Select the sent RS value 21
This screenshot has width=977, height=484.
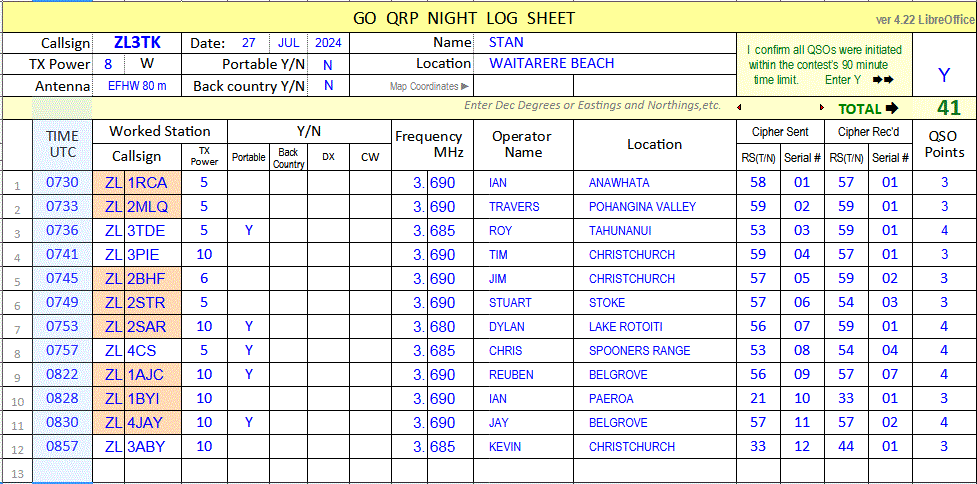click(x=758, y=399)
